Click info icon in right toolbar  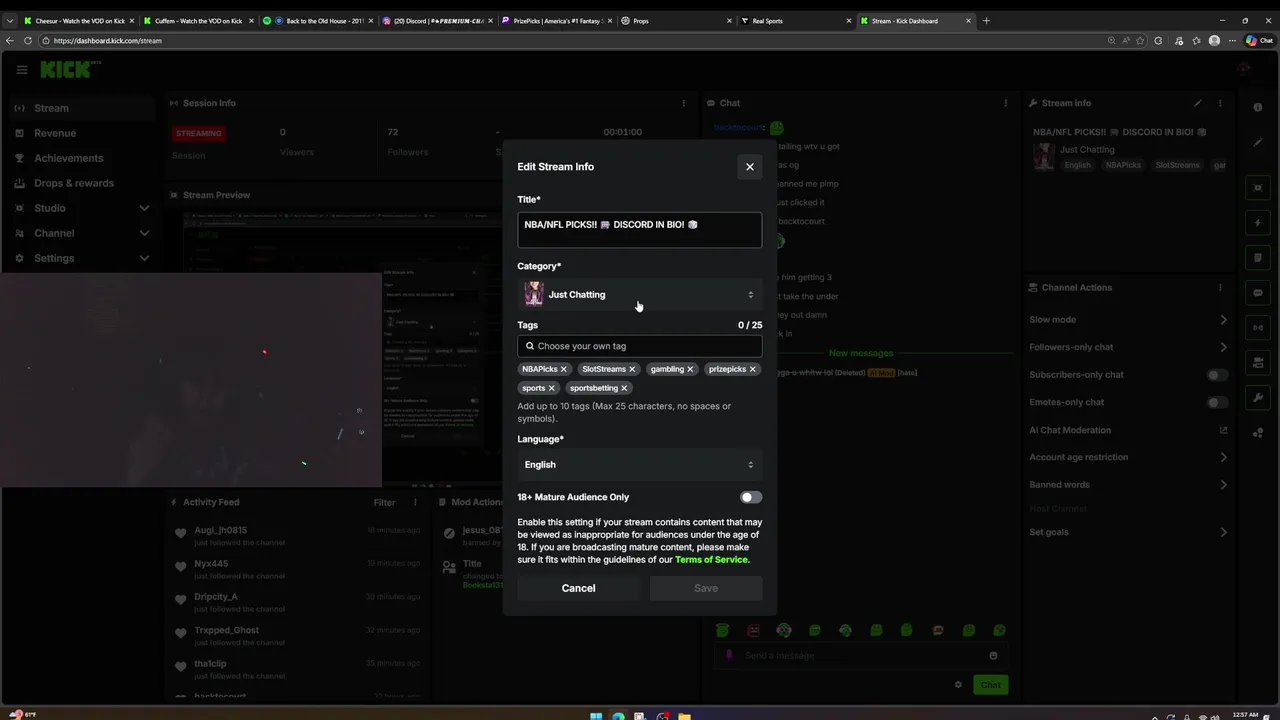click(1258, 107)
